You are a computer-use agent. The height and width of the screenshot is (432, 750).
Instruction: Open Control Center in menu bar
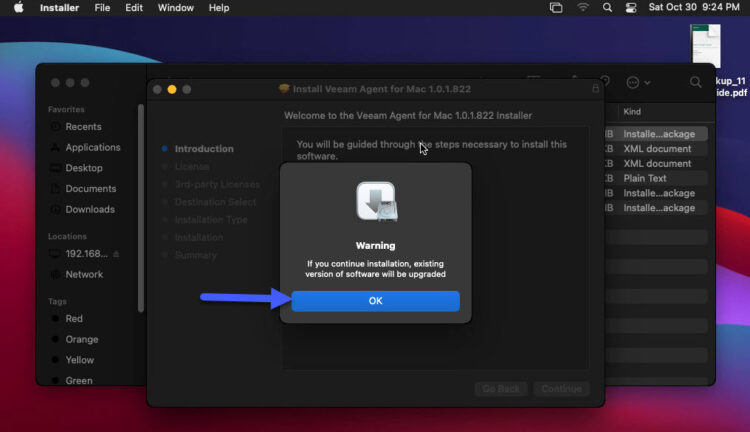631,8
